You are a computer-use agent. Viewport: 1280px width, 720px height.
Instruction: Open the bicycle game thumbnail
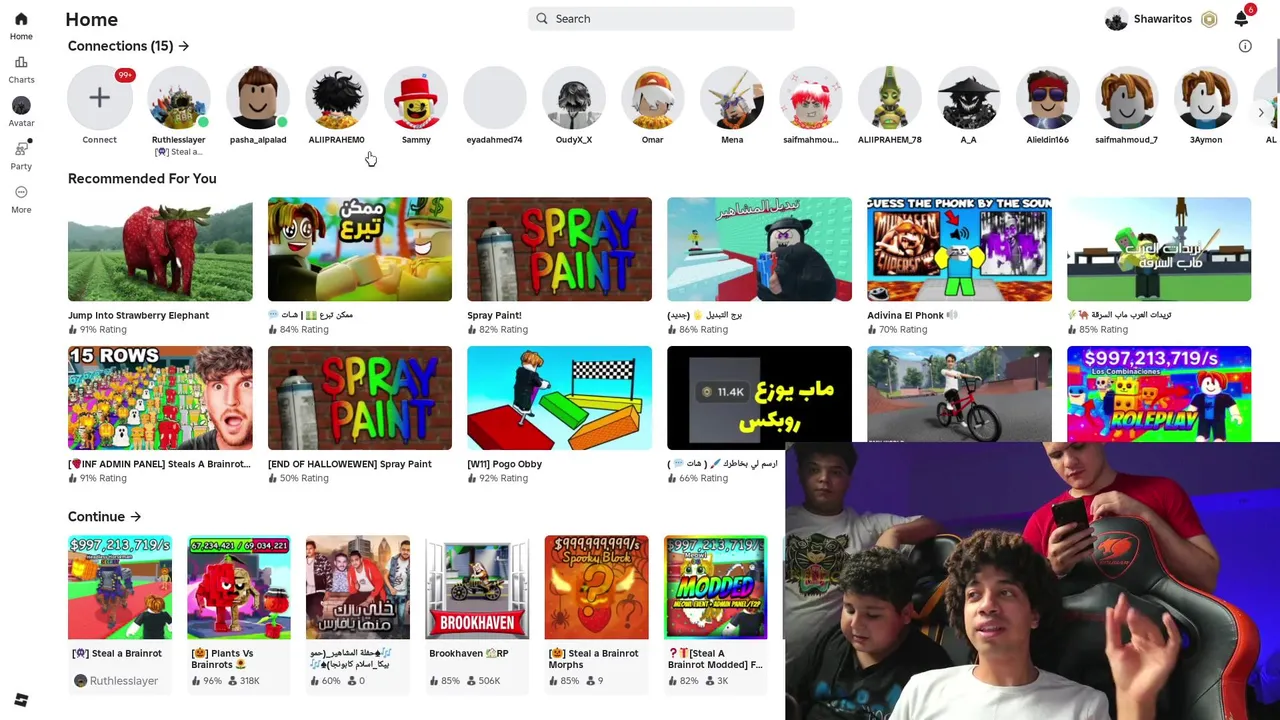tap(959, 394)
